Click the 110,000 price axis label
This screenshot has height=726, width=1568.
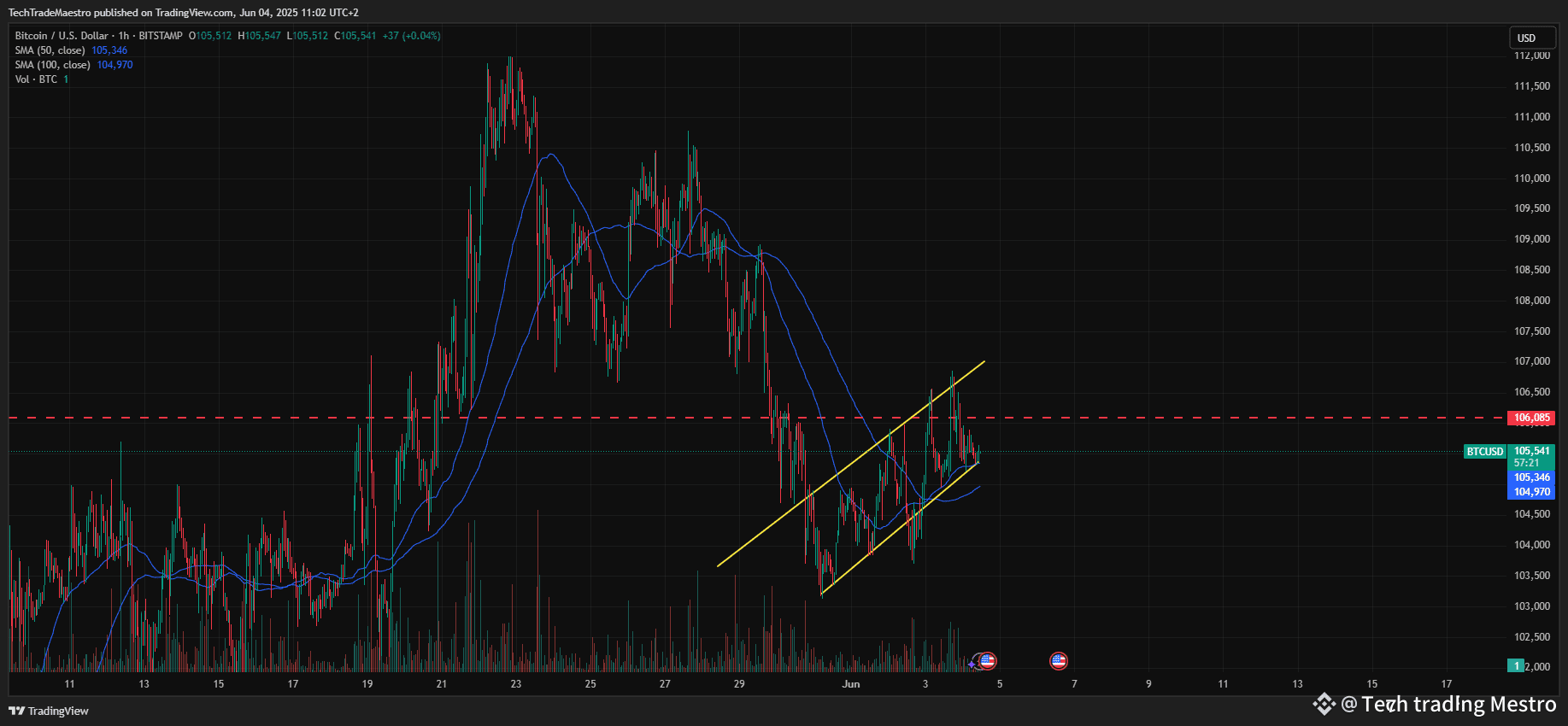click(1532, 179)
